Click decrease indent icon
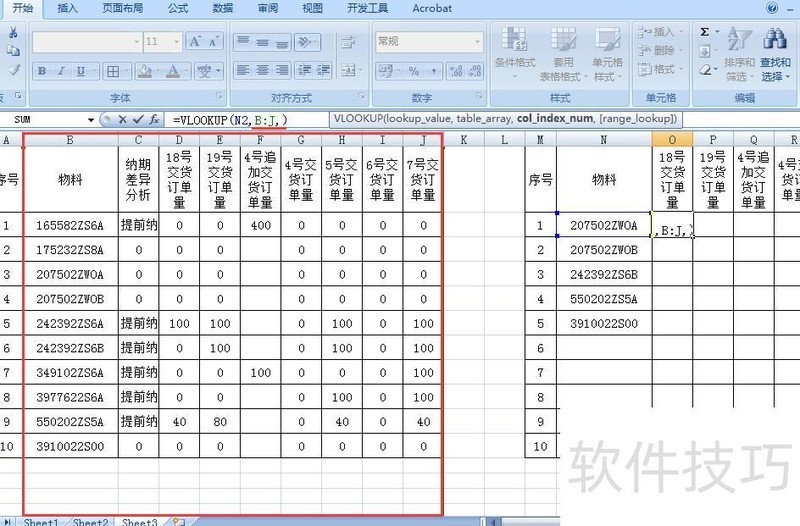The width and height of the screenshot is (800, 526). coord(305,70)
